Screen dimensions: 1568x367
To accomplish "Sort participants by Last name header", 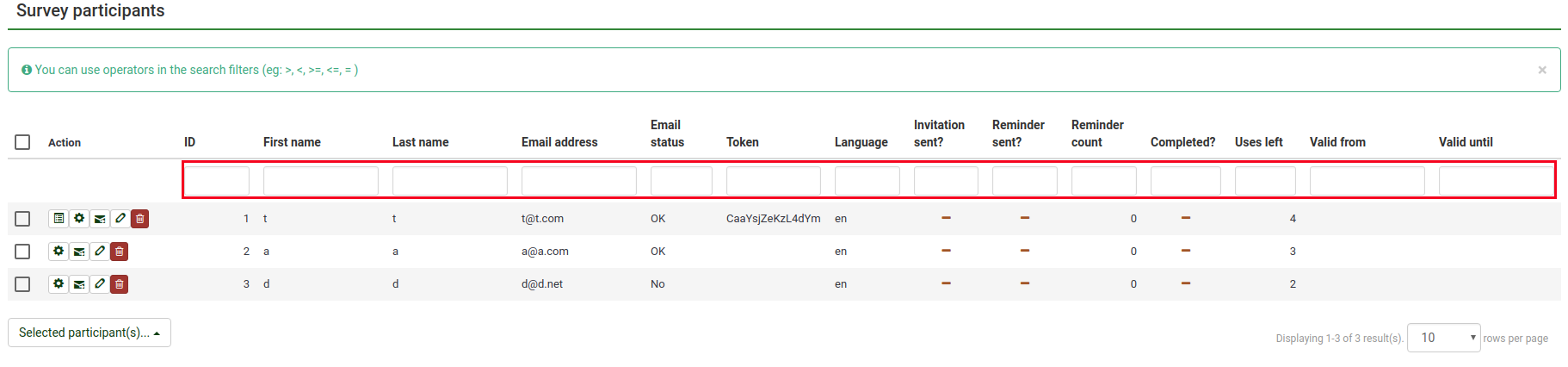I will click(420, 142).
